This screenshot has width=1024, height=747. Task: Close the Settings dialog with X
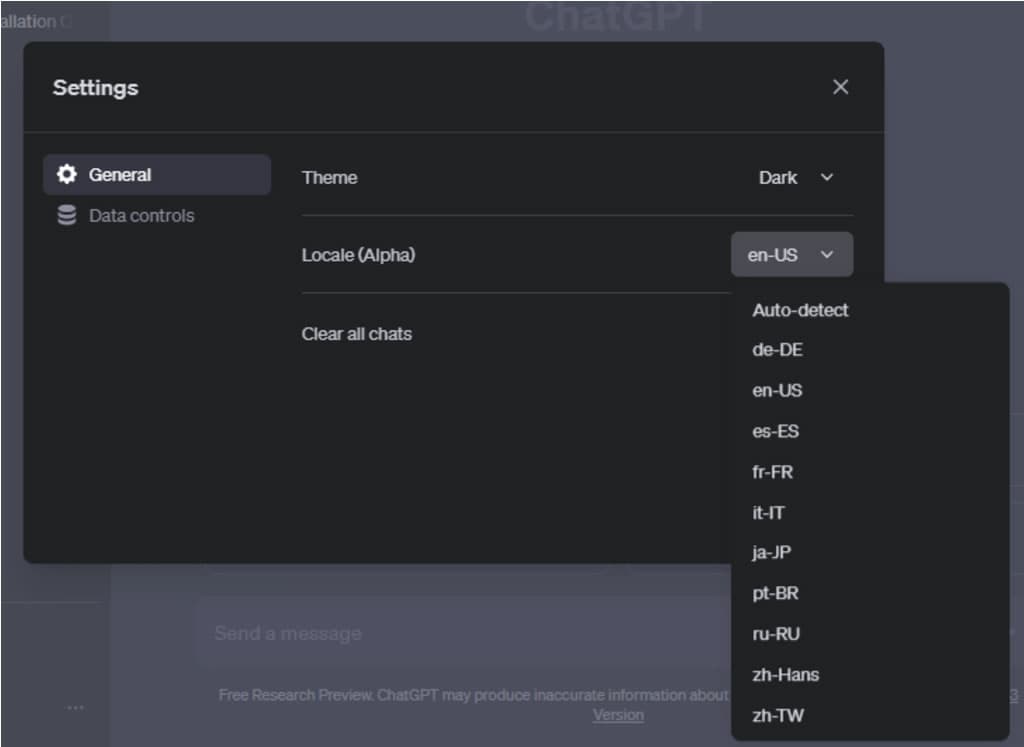point(840,87)
